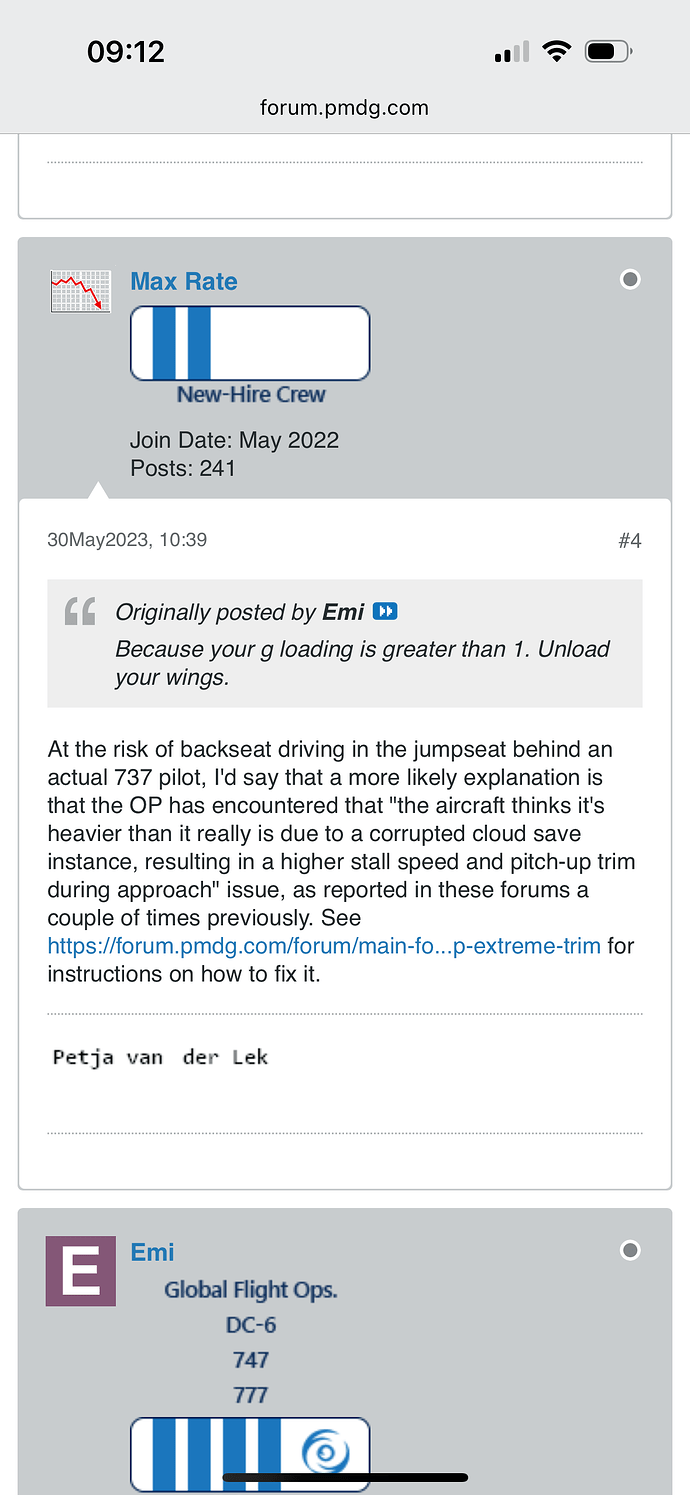Open Max Rate's stock chart avatar
Image resolution: width=690 pixels, height=1495 pixels.
pos(80,291)
